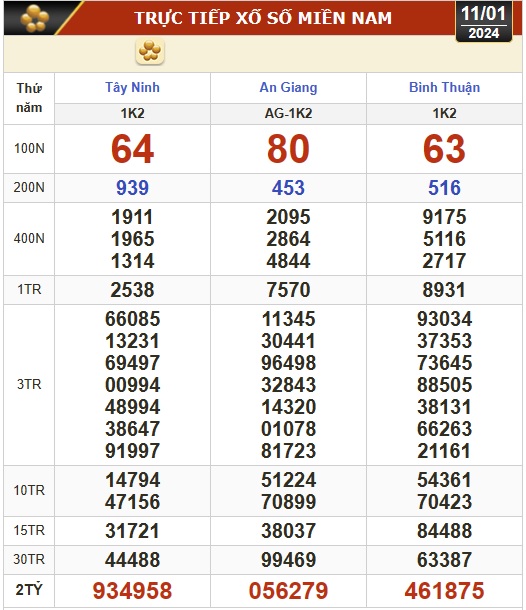Select Tây Ninh 1TR number 2538
The width and height of the screenshot is (526, 610).
132,290
